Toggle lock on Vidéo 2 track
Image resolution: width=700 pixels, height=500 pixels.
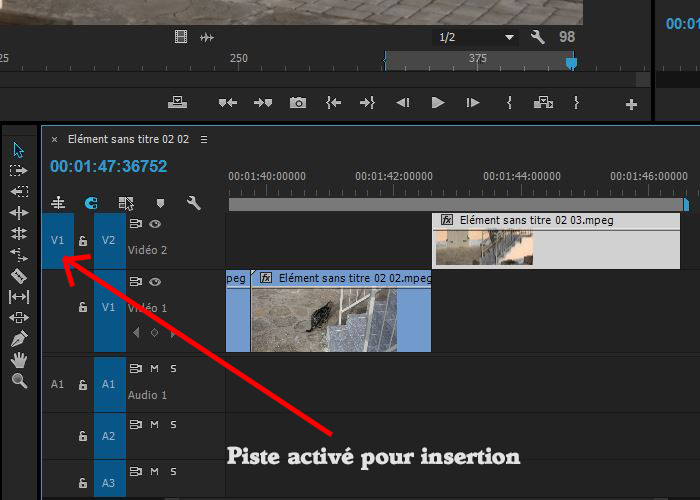tap(83, 241)
